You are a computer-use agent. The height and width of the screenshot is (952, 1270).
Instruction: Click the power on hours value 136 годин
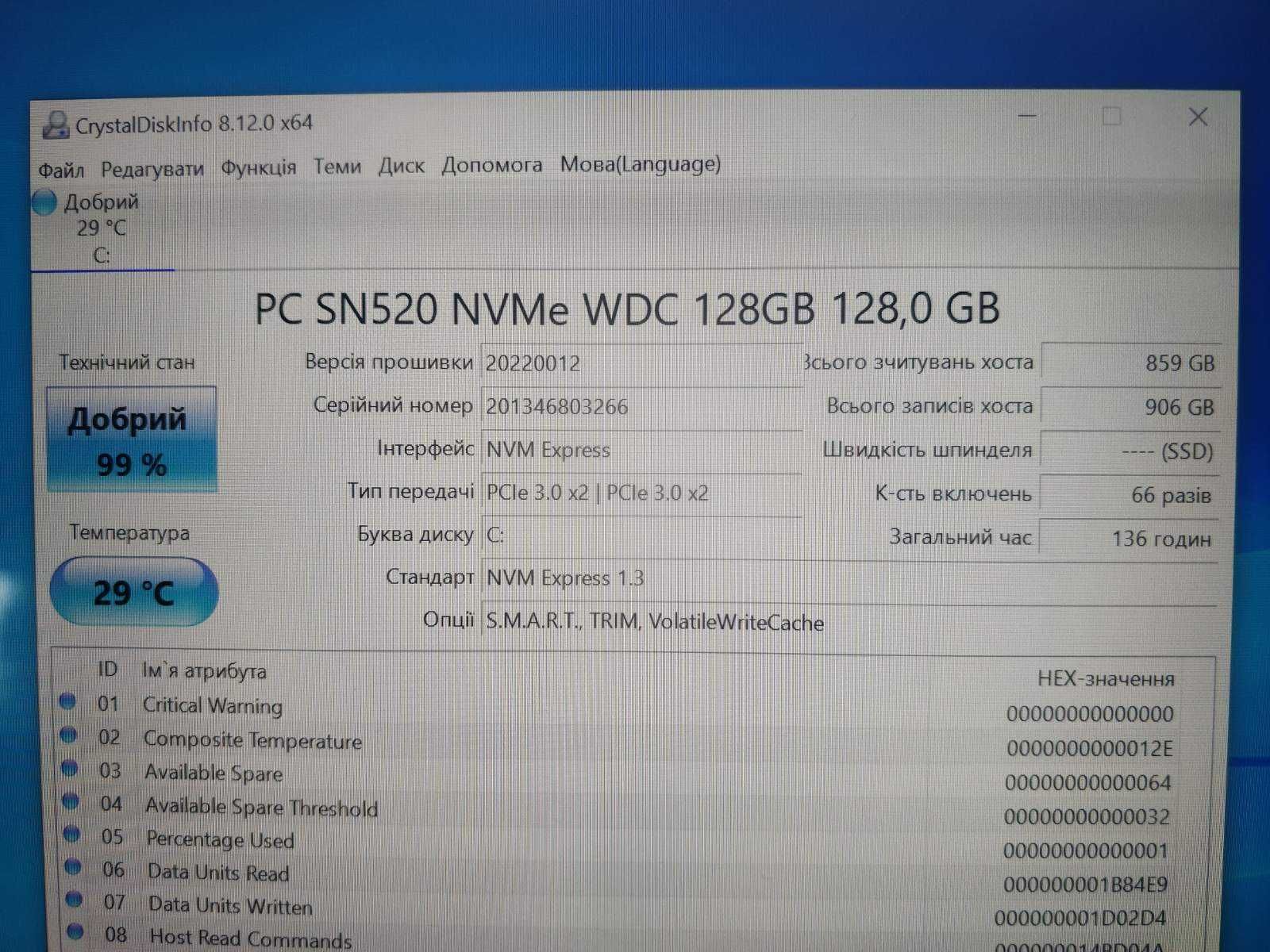[1130, 539]
